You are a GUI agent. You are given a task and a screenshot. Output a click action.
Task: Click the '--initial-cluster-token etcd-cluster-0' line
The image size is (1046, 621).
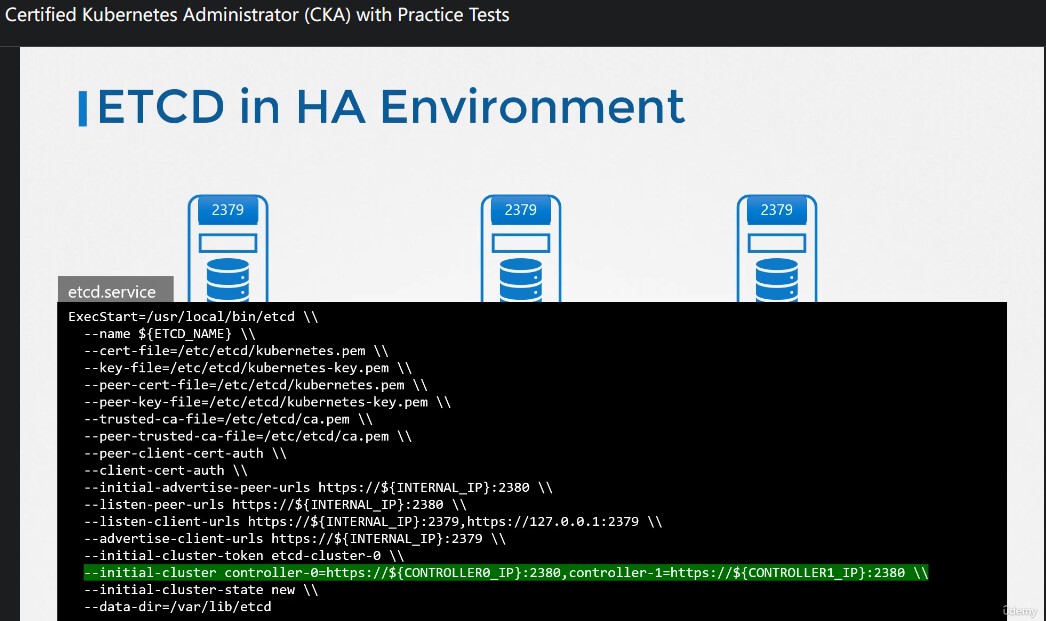pos(243,556)
